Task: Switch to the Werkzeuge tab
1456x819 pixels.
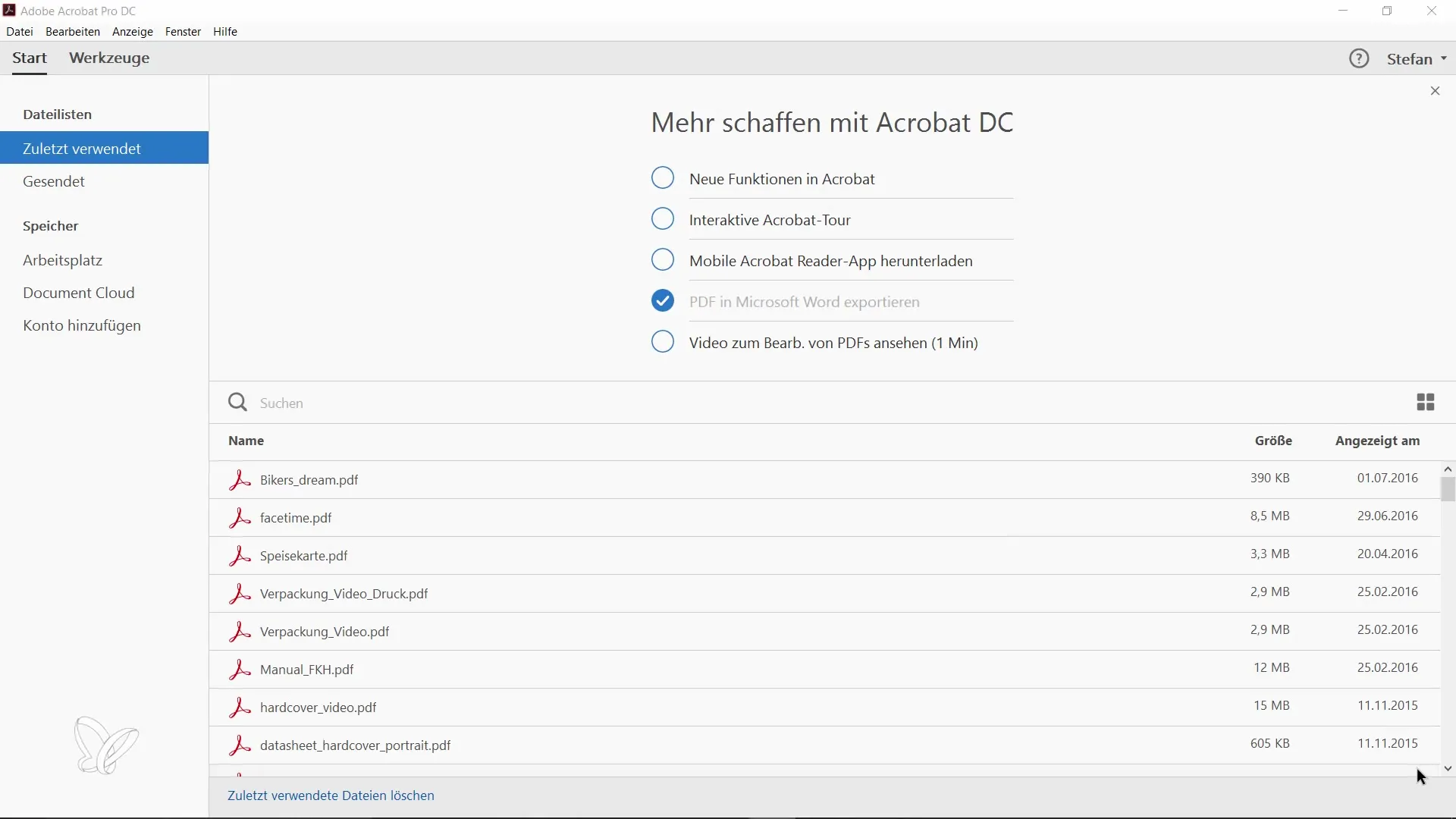Action: click(x=109, y=58)
